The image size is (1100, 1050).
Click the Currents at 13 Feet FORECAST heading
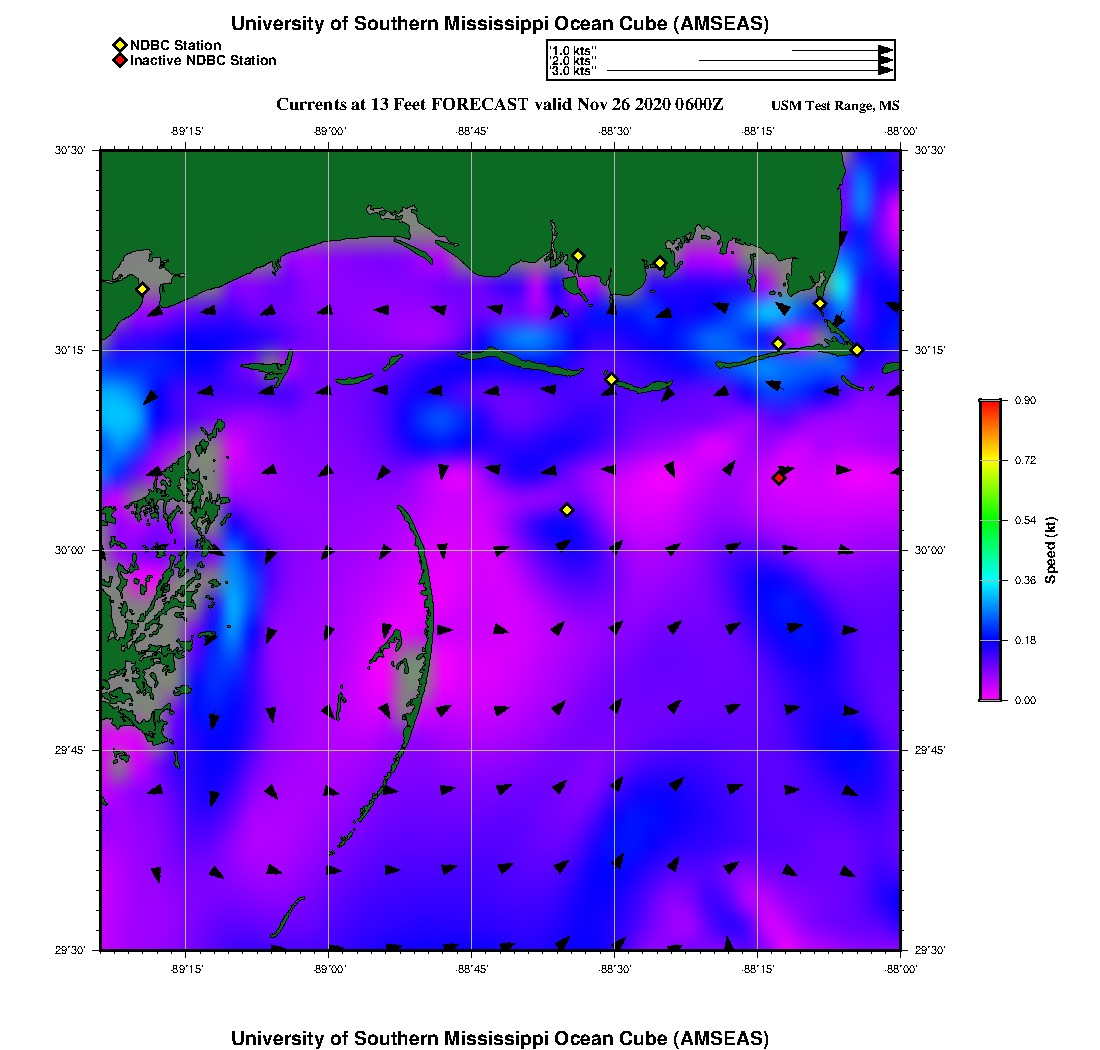pyautogui.click(x=500, y=105)
